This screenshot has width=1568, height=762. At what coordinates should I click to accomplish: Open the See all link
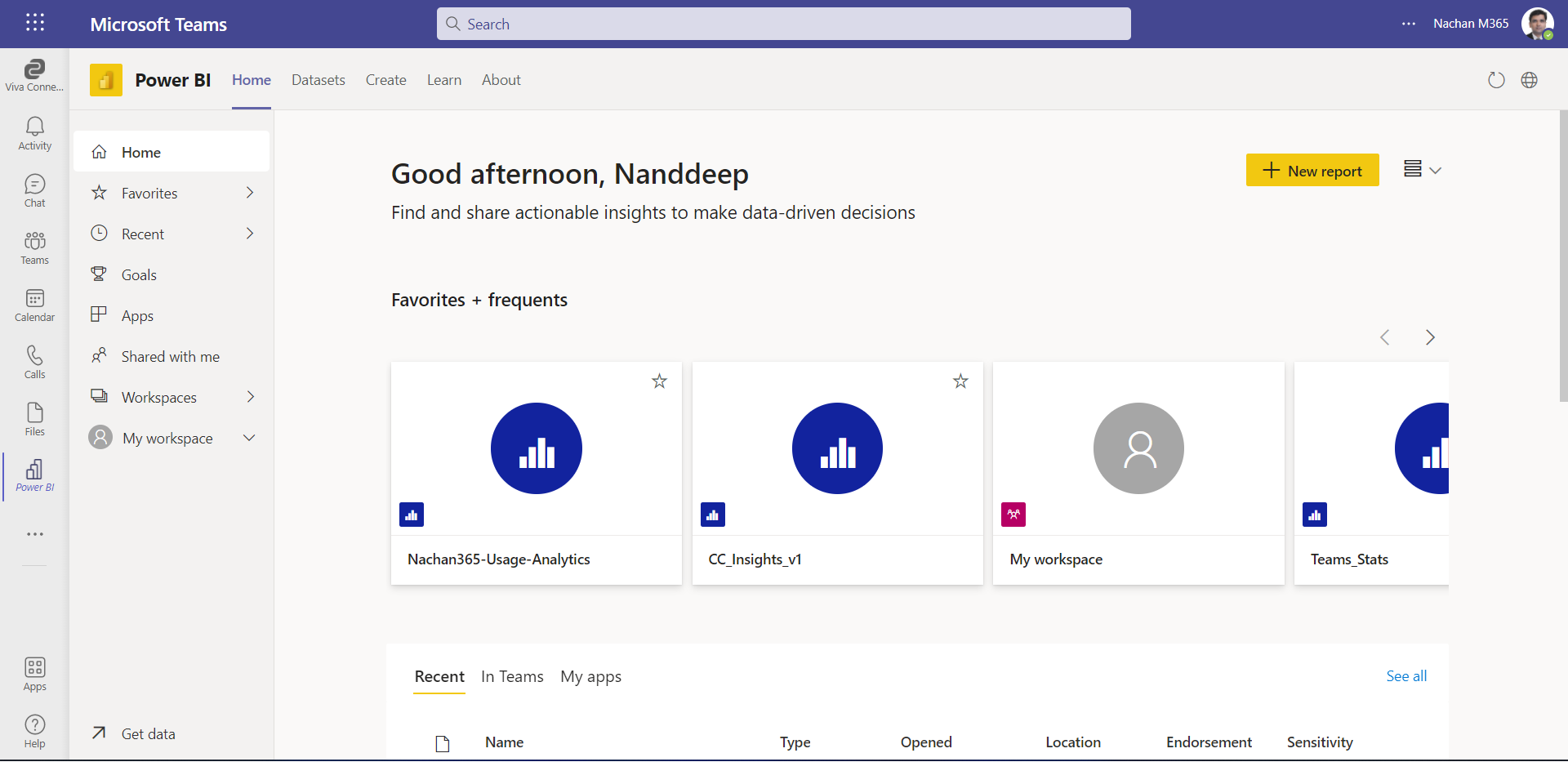pyautogui.click(x=1405, y=676)
